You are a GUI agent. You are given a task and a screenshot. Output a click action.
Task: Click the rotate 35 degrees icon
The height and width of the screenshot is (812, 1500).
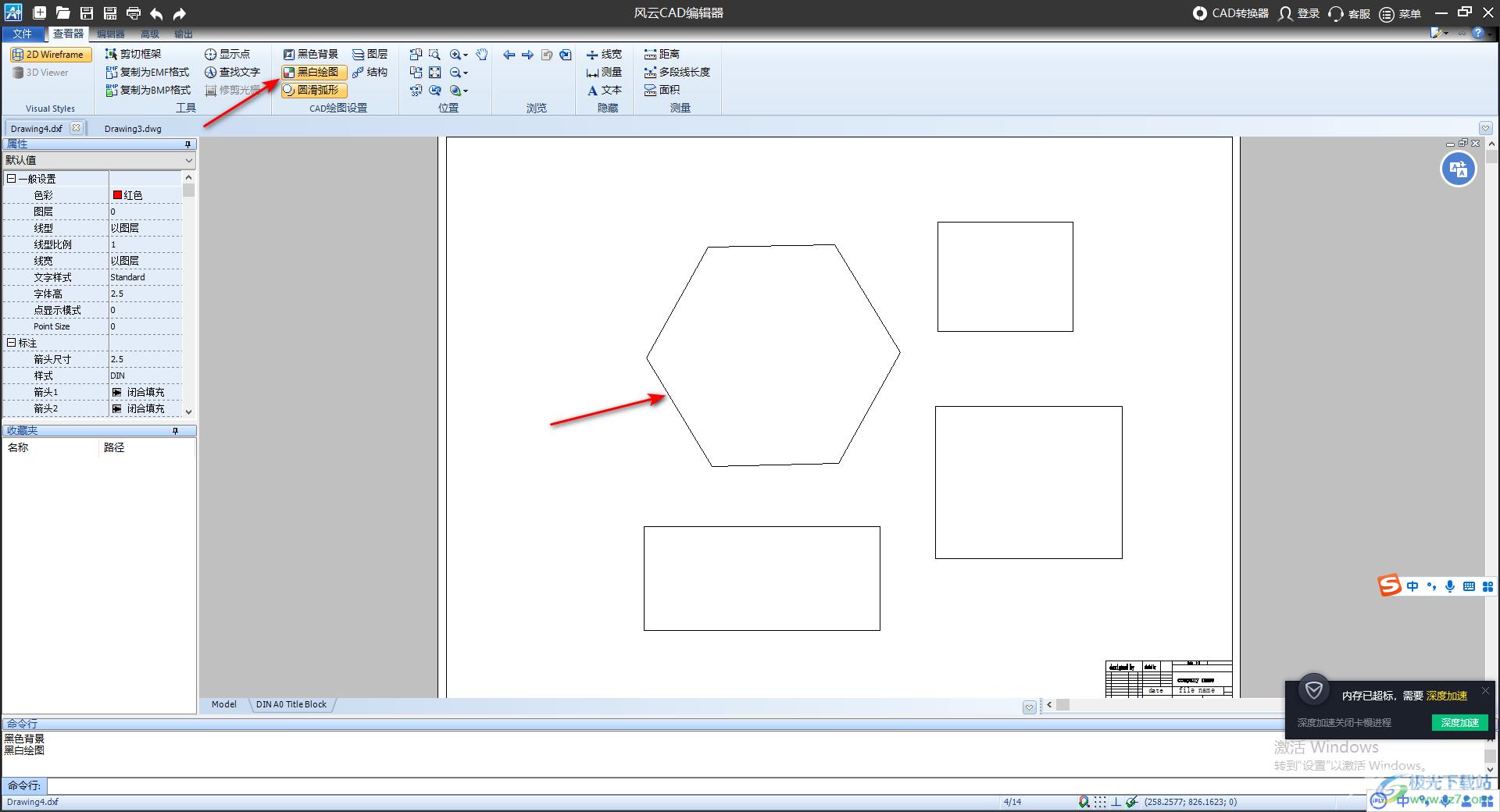(x=416, y=91)
